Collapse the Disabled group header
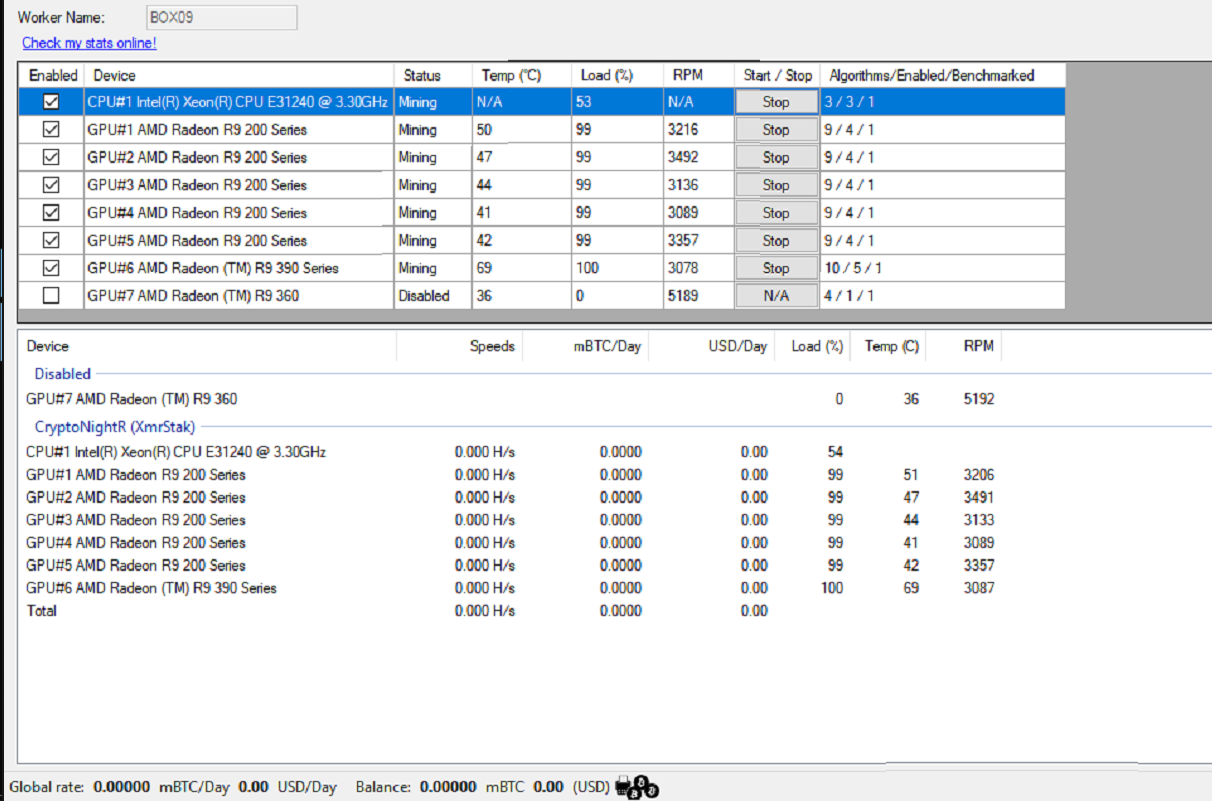This screenshot has height=801, width=1212. pyautogui.click(x=62, y=374)
